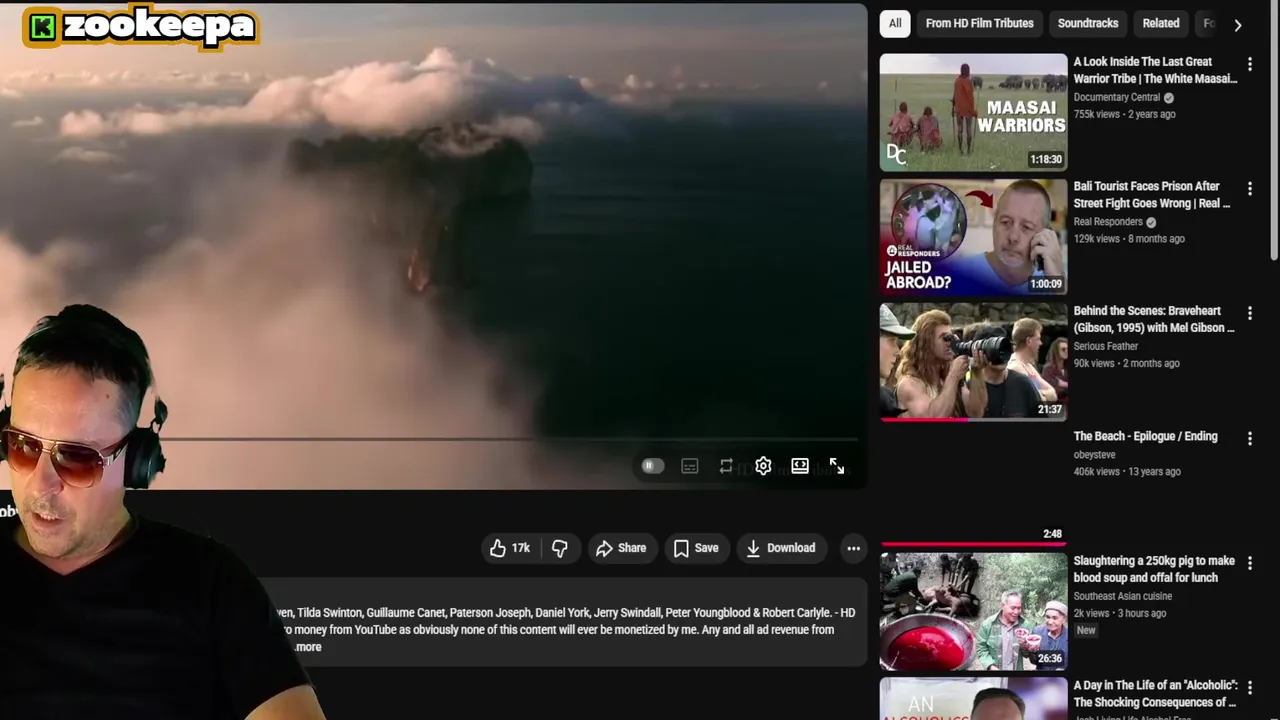Enter fullscreen with the arrows icon
The image size is (1280, 720).
[837, 466]
